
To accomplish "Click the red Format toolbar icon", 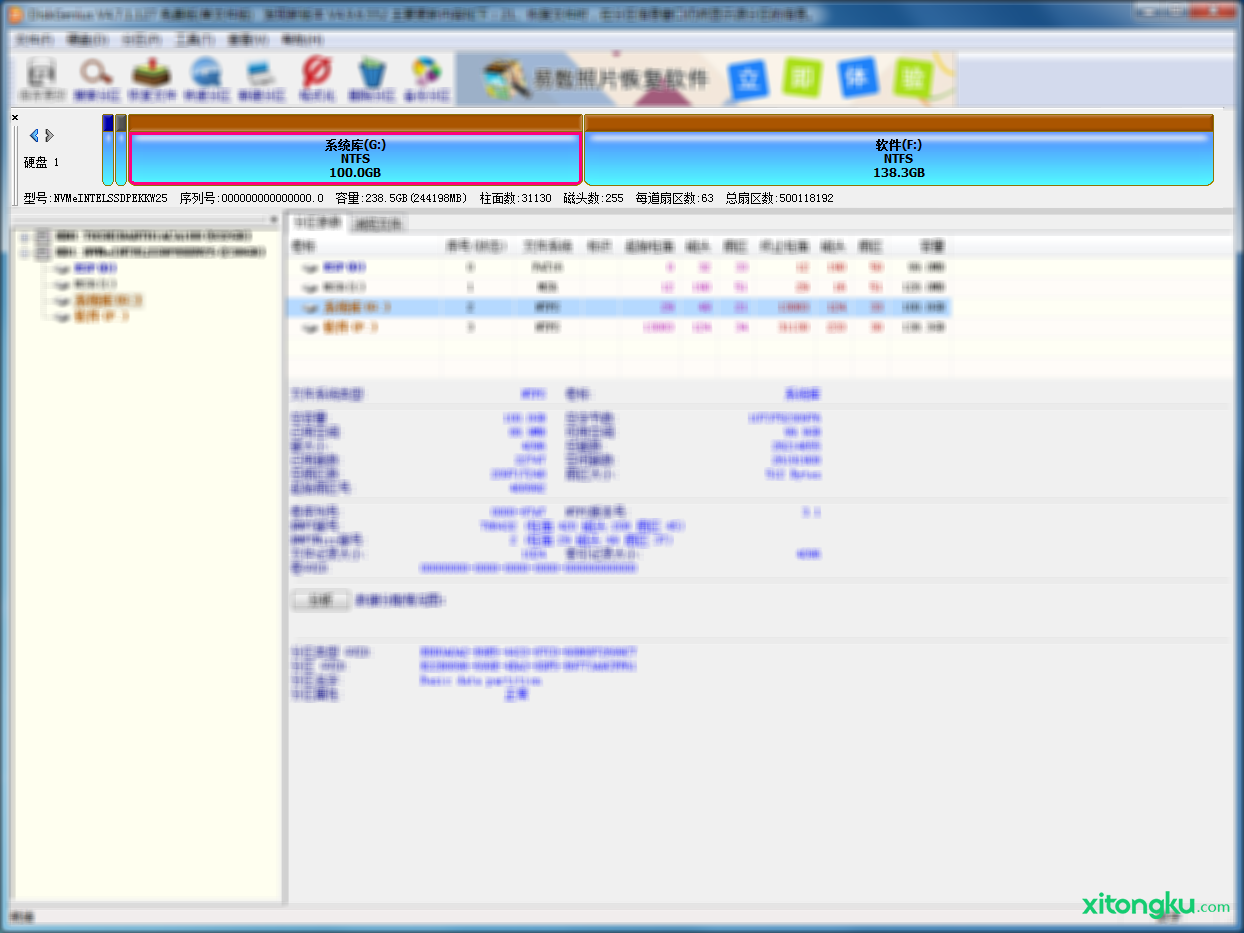I will 317,79.
